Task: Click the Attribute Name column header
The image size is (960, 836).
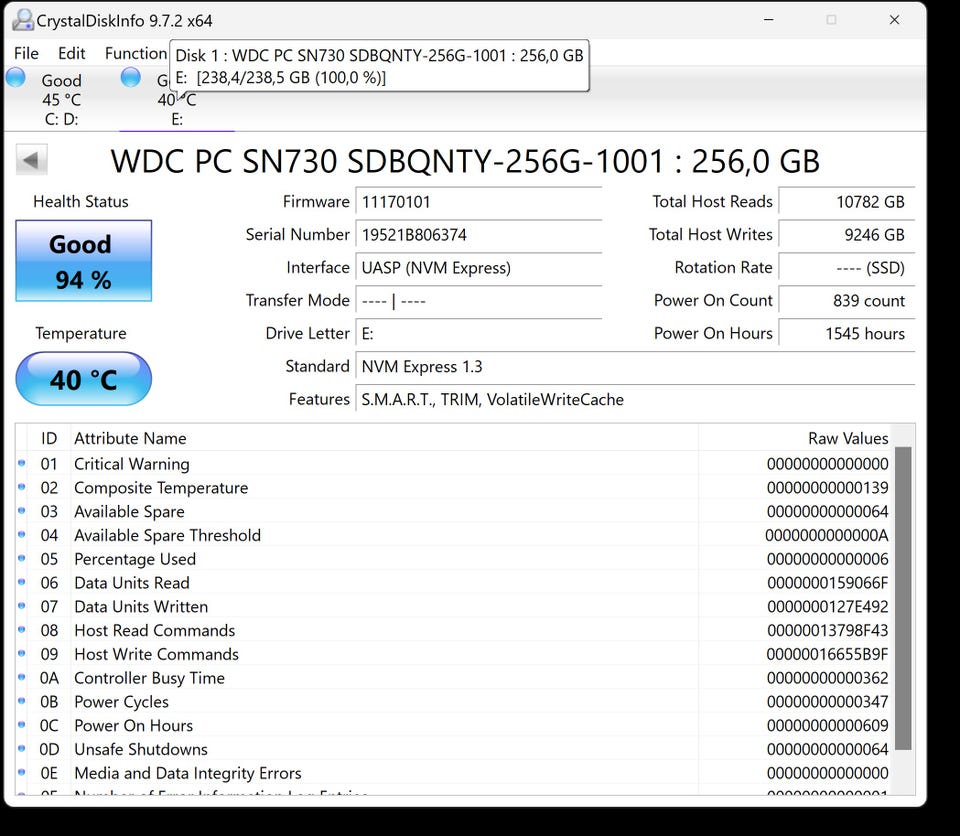Action: pyautogui.click(x=130, y=438)
